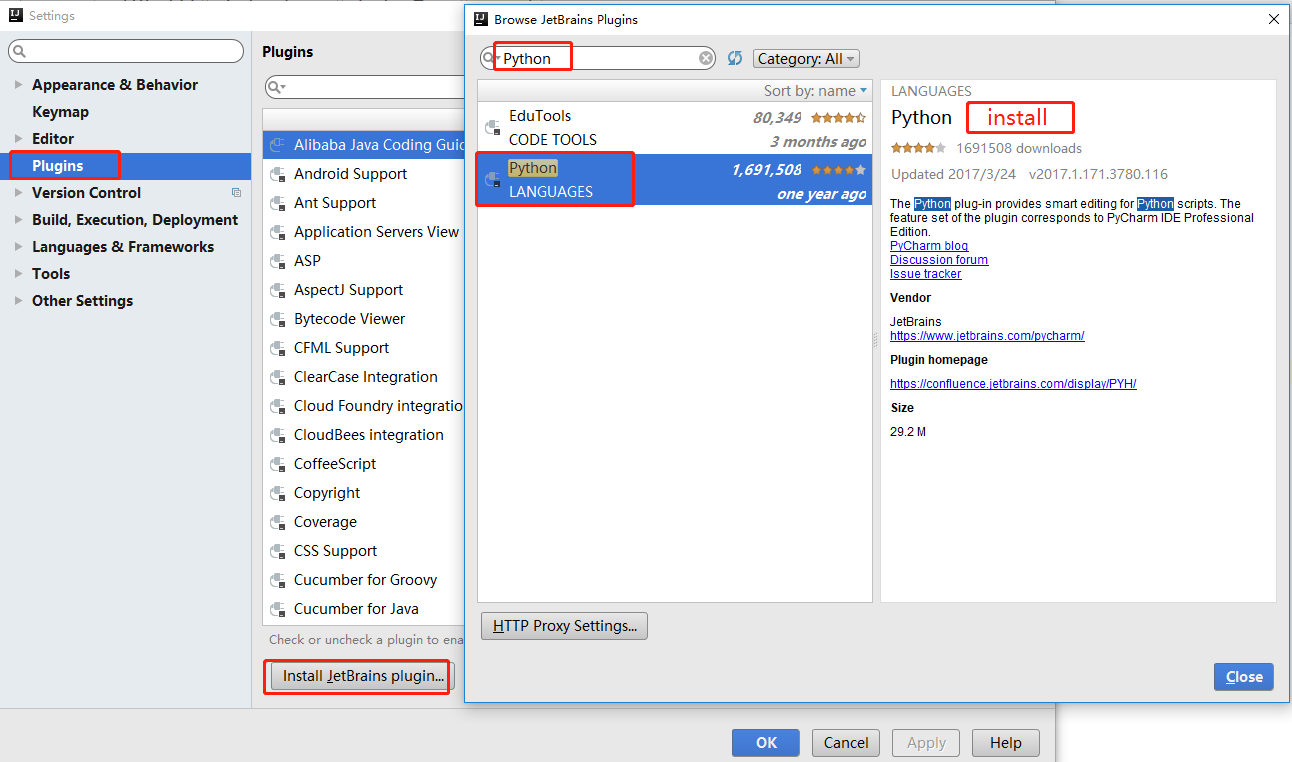Select the Python LANGUAGES result row
Image resolution: width=1292 pixels, height=762 pixels.
pyautogui.click(x=675, y=180)
